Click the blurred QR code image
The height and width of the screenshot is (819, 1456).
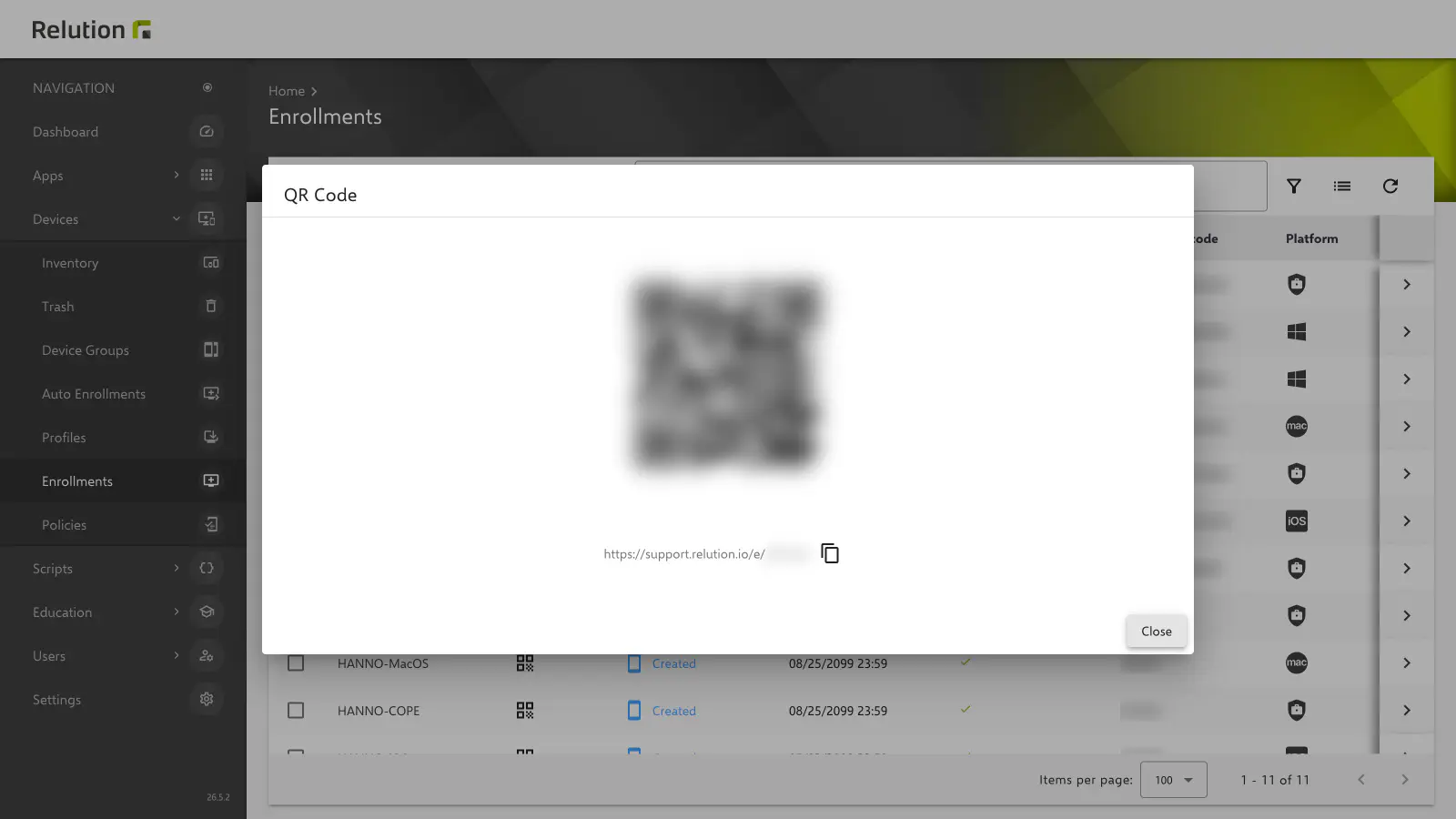tap(726, 373)
